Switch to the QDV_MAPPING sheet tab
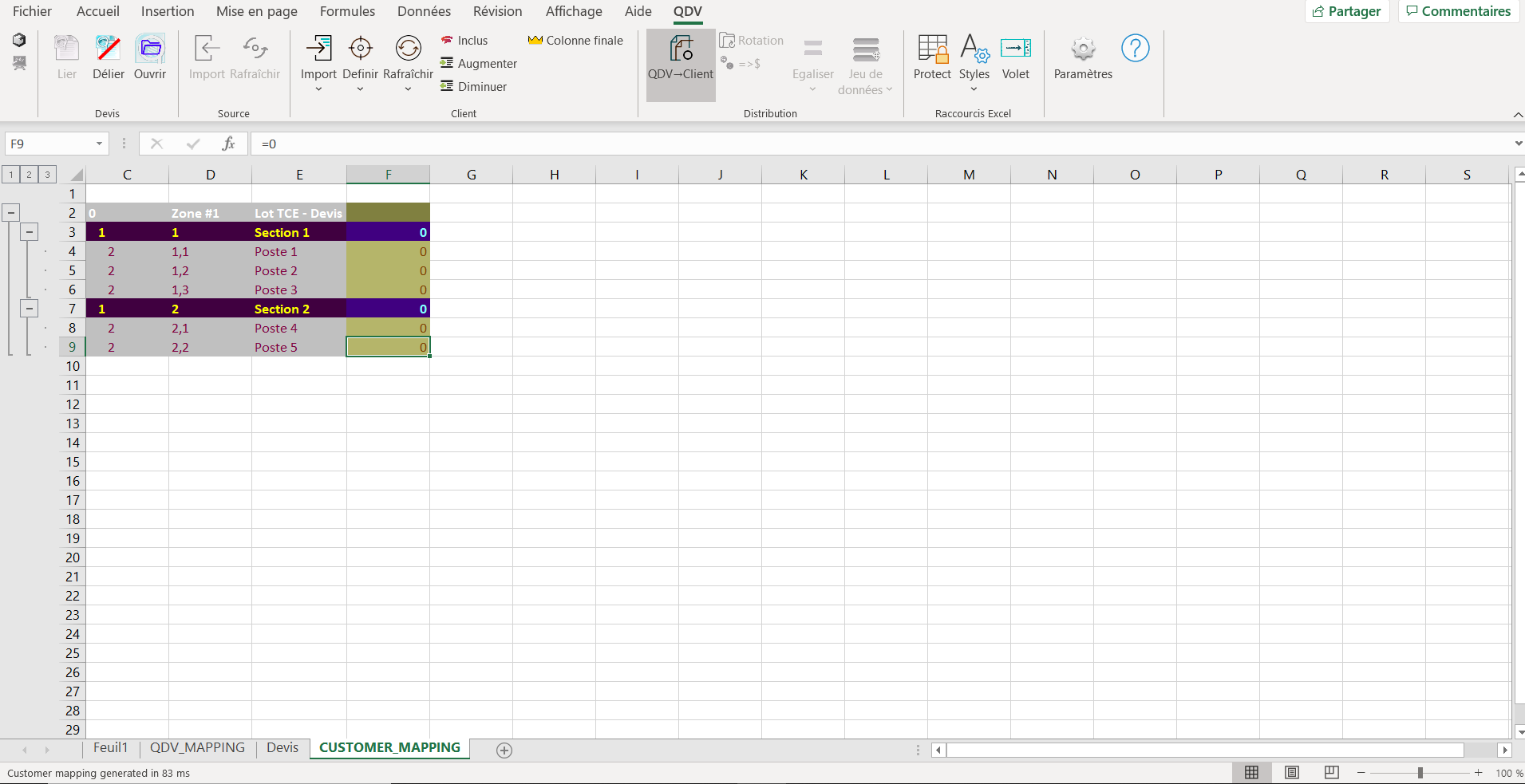This screenshot has height=784, width=1525. (197, 748)
